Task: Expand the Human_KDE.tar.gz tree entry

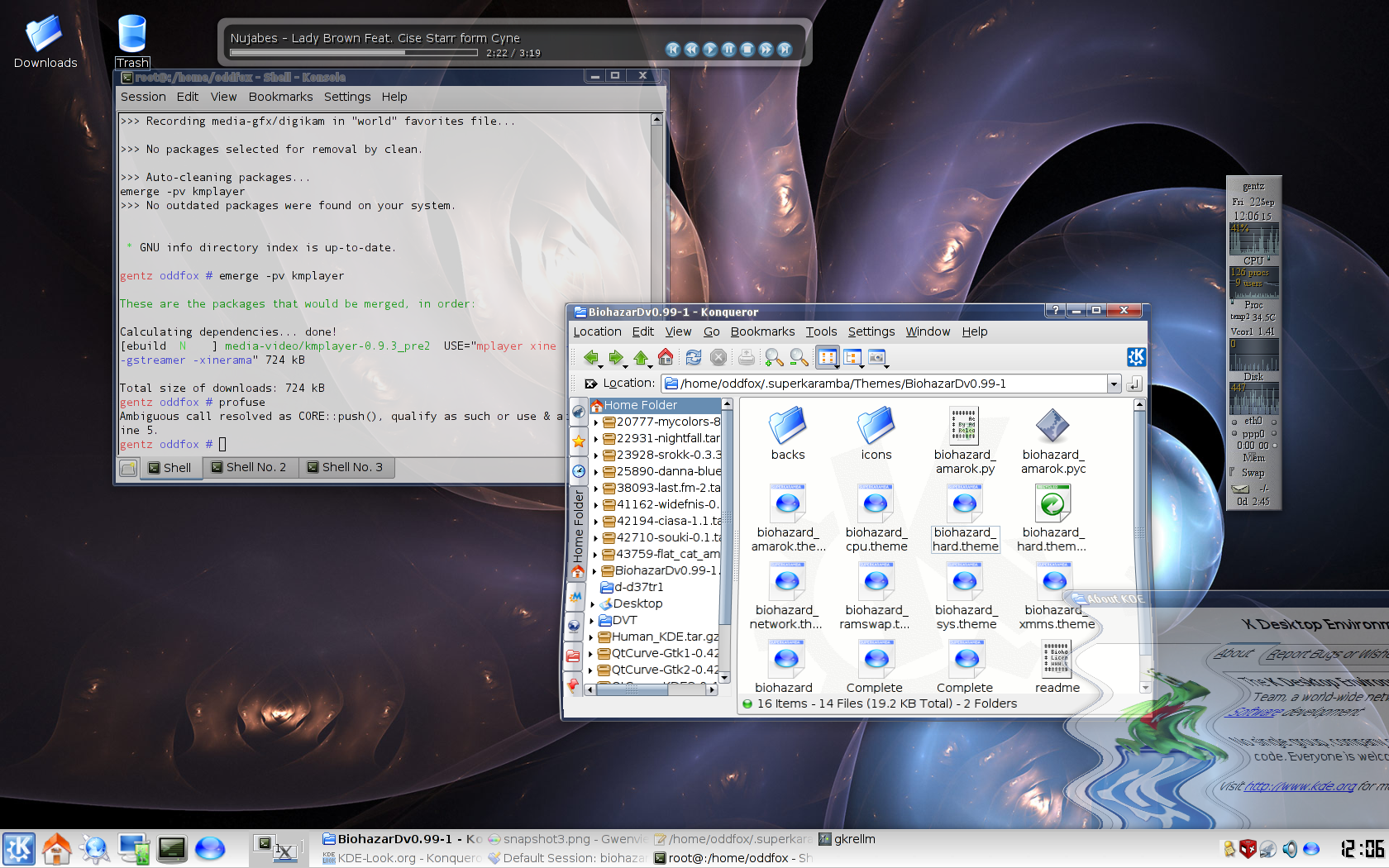Action: (x=591, y=637)
